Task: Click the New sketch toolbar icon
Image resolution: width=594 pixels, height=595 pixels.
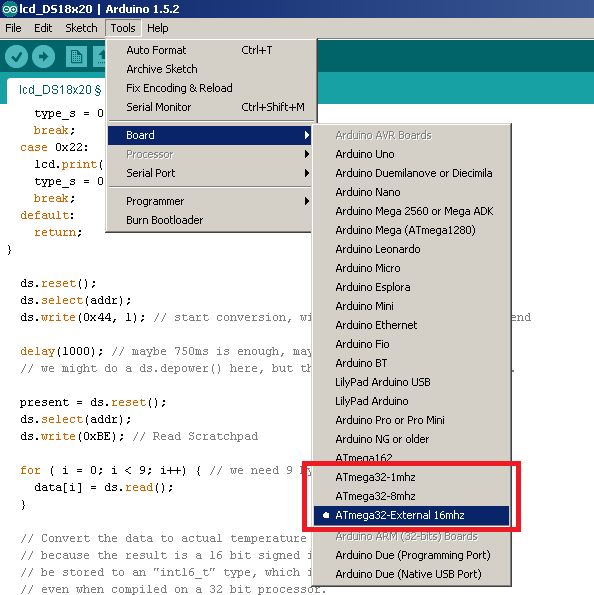Action: [76, 57]
